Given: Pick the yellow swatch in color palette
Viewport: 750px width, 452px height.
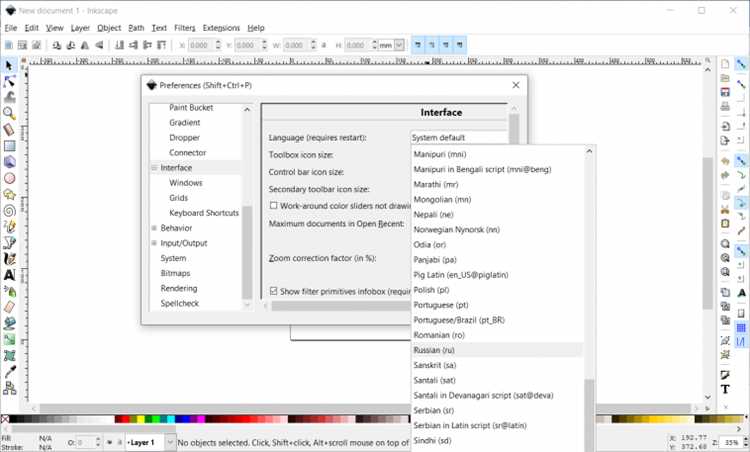Looking at the screenshot, I should coord(141,419).
